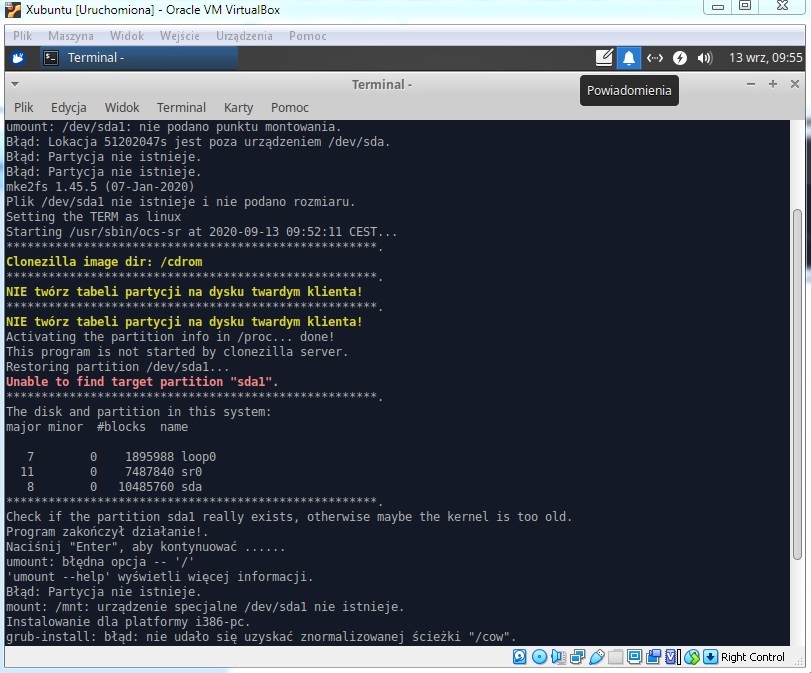Open the Maszyna menu in VirtualBox
Screen dimensions: 811x673
(70, 36)
